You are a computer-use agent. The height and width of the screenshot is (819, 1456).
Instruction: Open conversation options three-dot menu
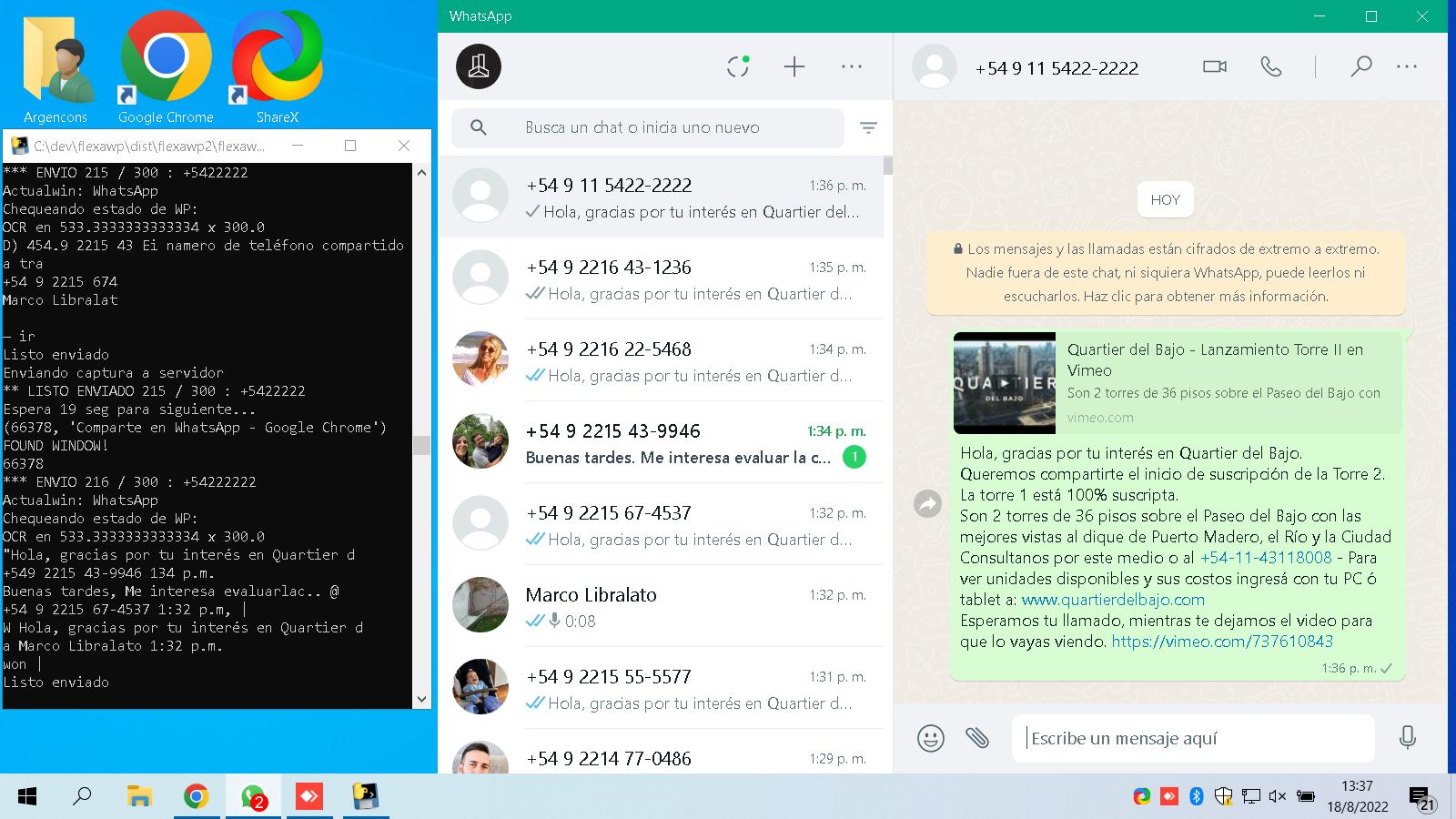tap(1407, 66)
